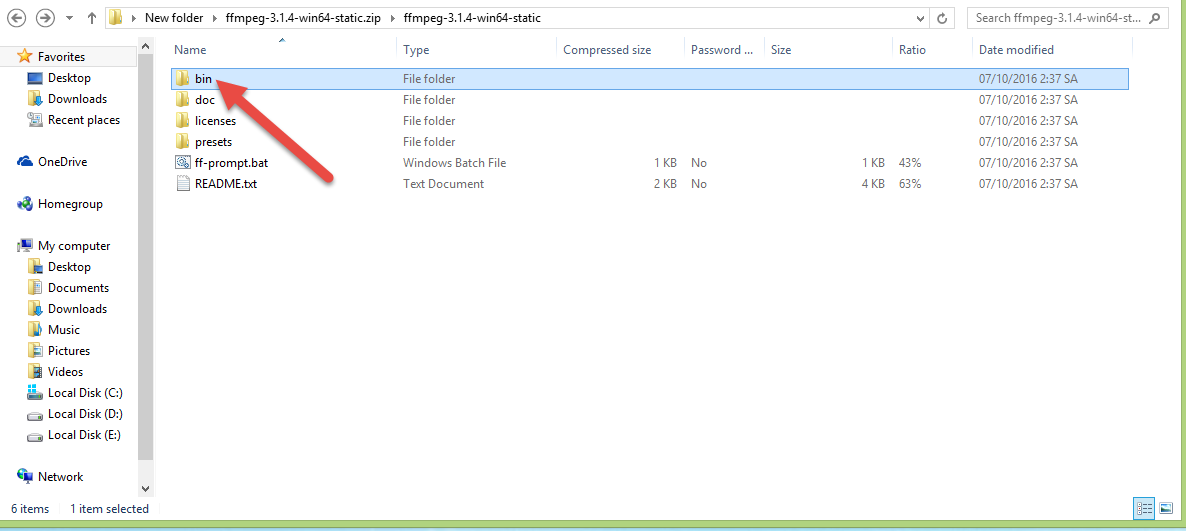Open Local Disk (C:) drive

click(85, 393)
